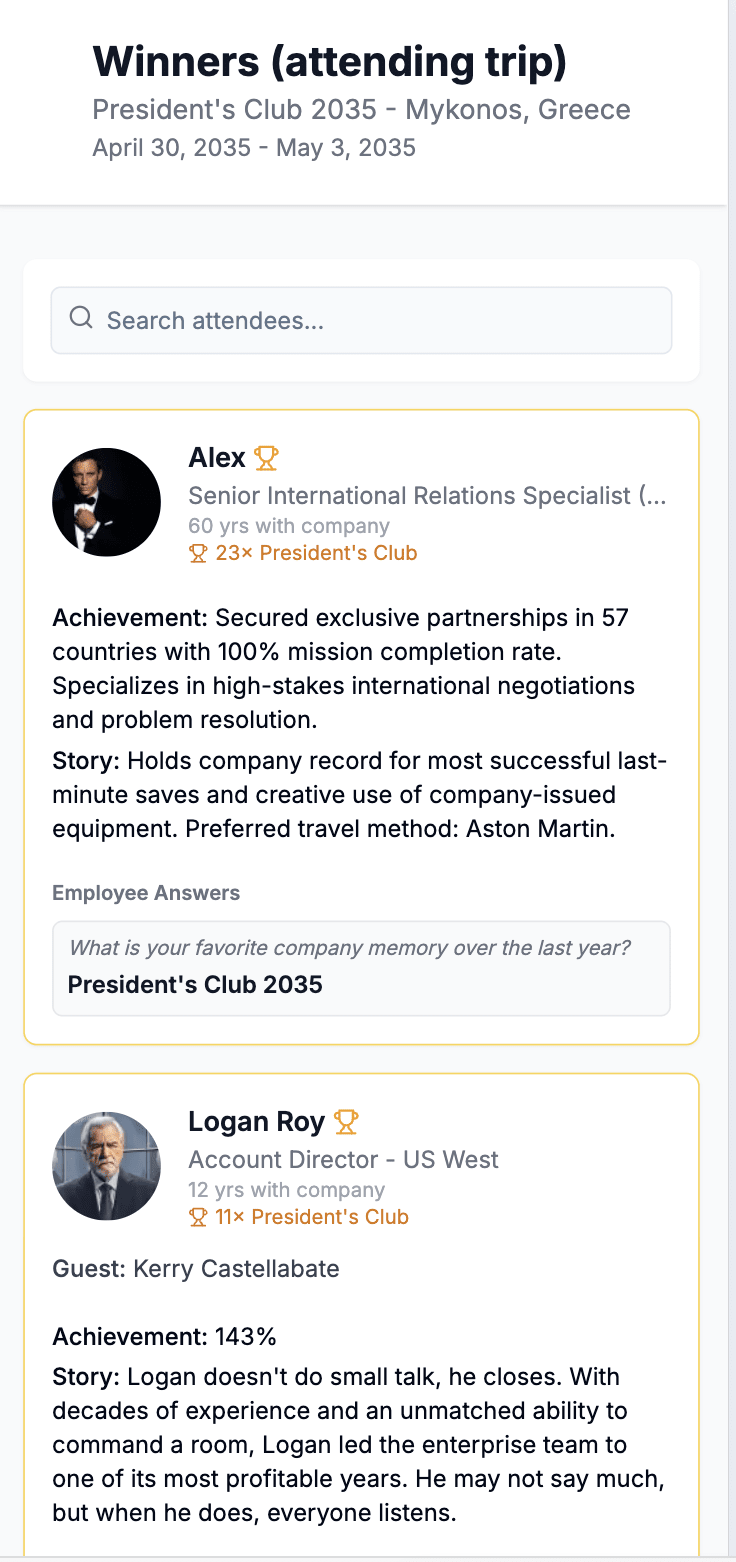This screenshot has height=1562, width=736.
Task: Click the truncated Senior International Relations Specialist title
Action: 427,495
